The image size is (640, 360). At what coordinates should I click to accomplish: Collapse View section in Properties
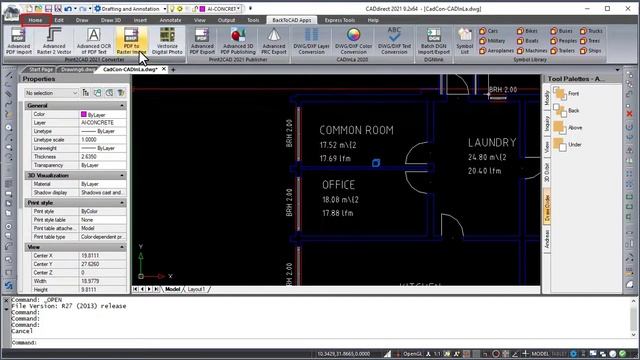click(x=122, y=247)
